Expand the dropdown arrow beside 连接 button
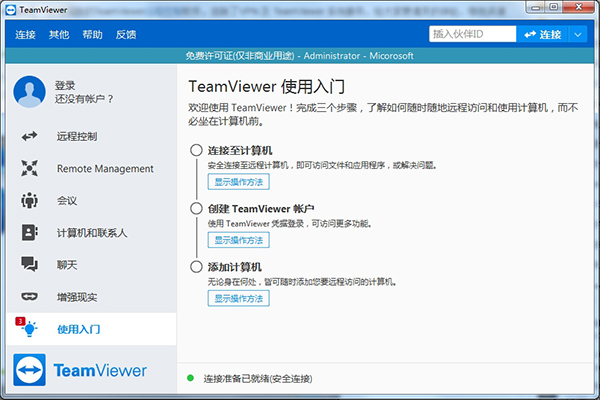Image resolution: width=600 pixels, height=400 pixels. [578, 34]
